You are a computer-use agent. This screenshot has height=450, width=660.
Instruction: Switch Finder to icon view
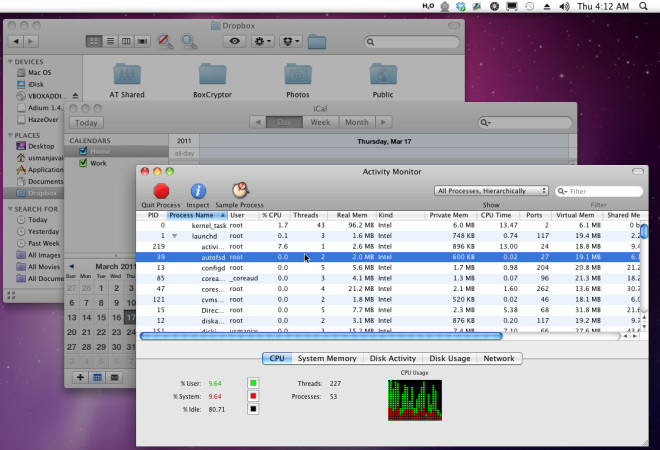click(x=94, y=41)
